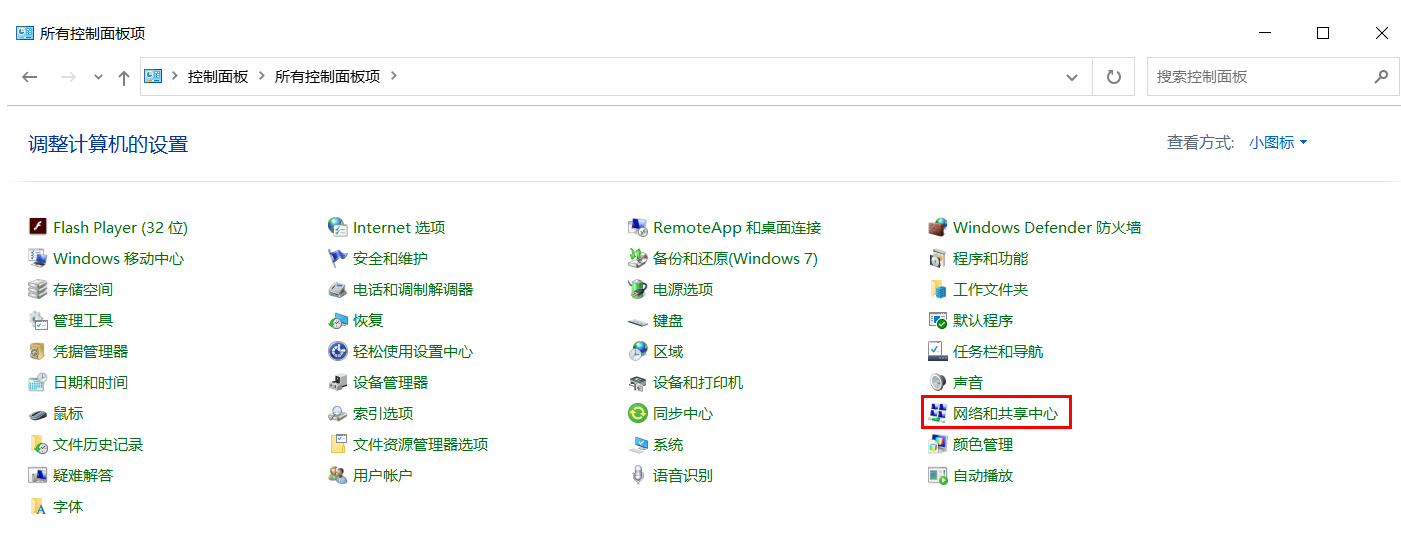Click the Windows 移动中心 icon
Screen dimensions: 1401x540
tap(38, 258)
